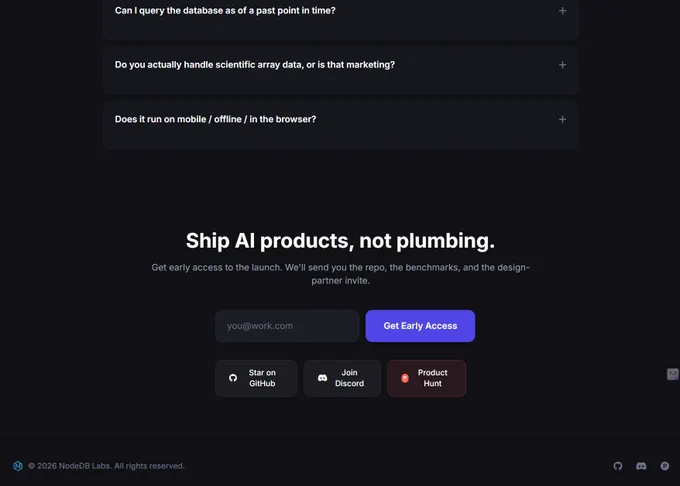
Task: Click the small gray widget icon at right edge
Action: 673,374
